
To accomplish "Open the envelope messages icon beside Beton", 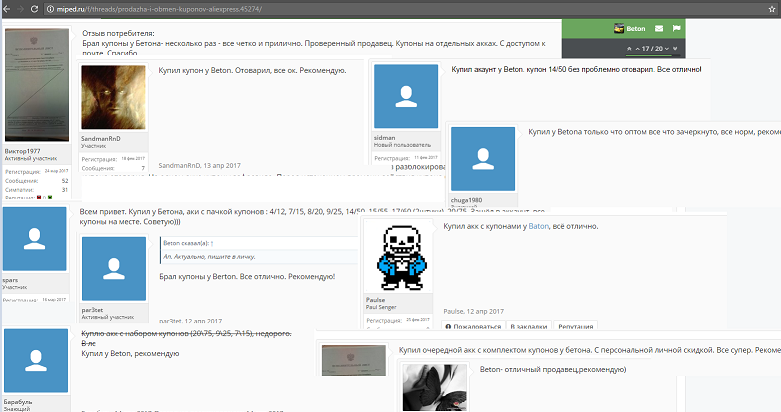I will point(659,28).
